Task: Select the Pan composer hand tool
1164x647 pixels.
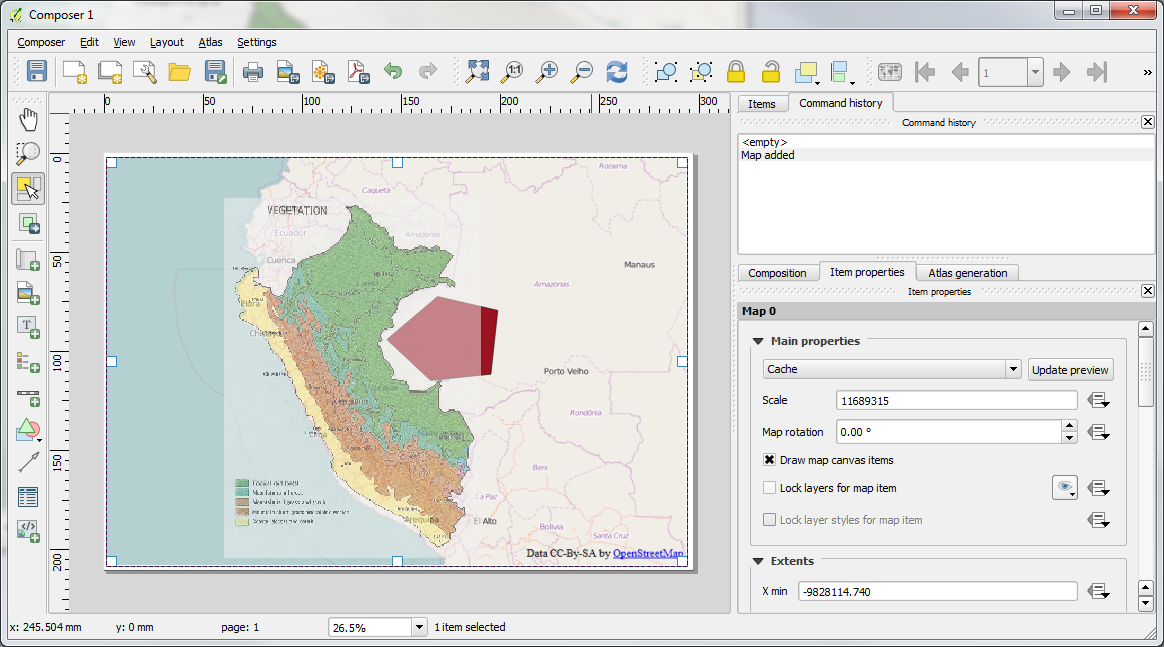Action: point(28,120)
